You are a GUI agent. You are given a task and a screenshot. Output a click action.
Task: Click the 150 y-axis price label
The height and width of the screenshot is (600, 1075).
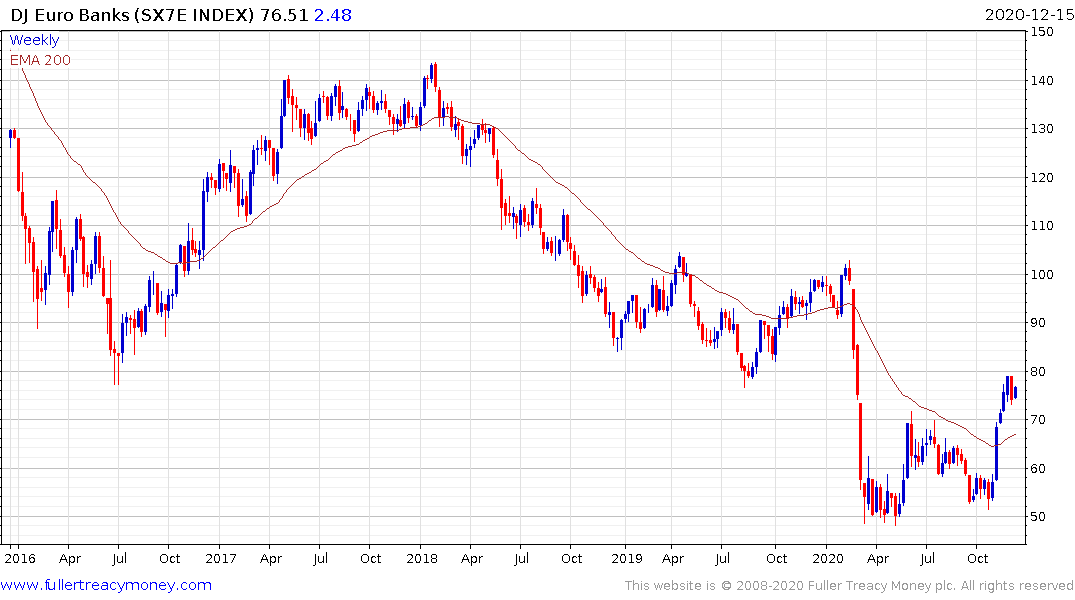pyautogui.click(x=1042, y=32)
